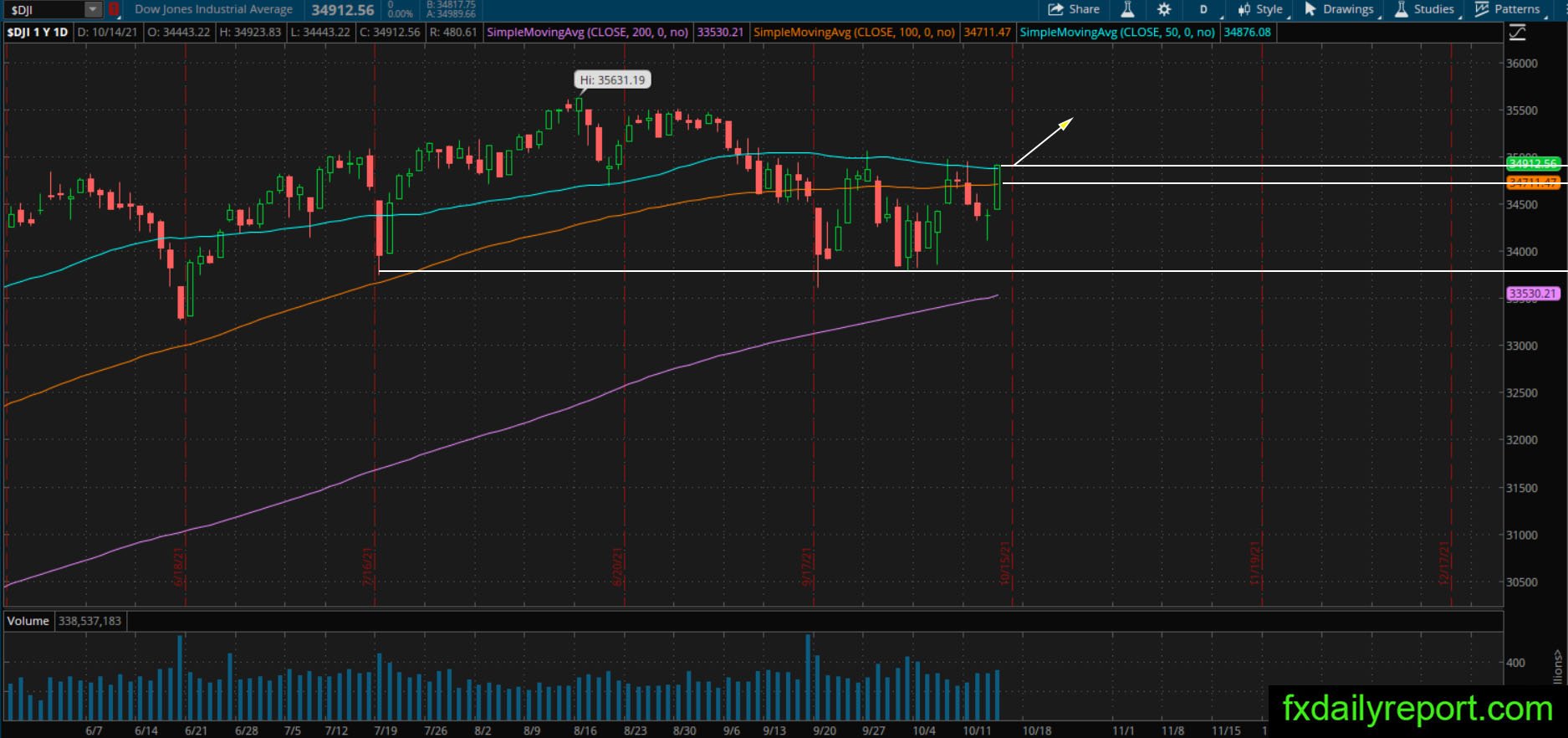This screenshot has width=1568, height=738.
Task: Click the H: 34923.83 high value
Action: pyautogui.click(x=250, y=33)
